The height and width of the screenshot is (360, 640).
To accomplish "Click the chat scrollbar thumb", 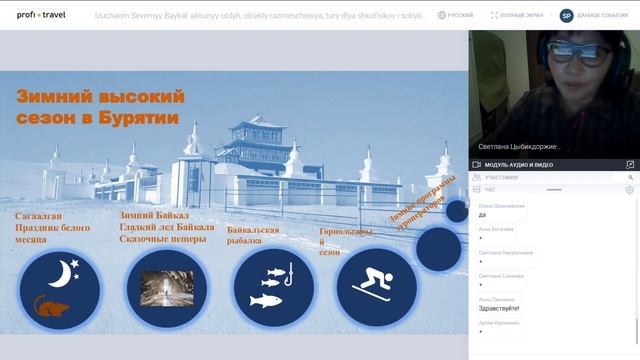I will point(637,330).
